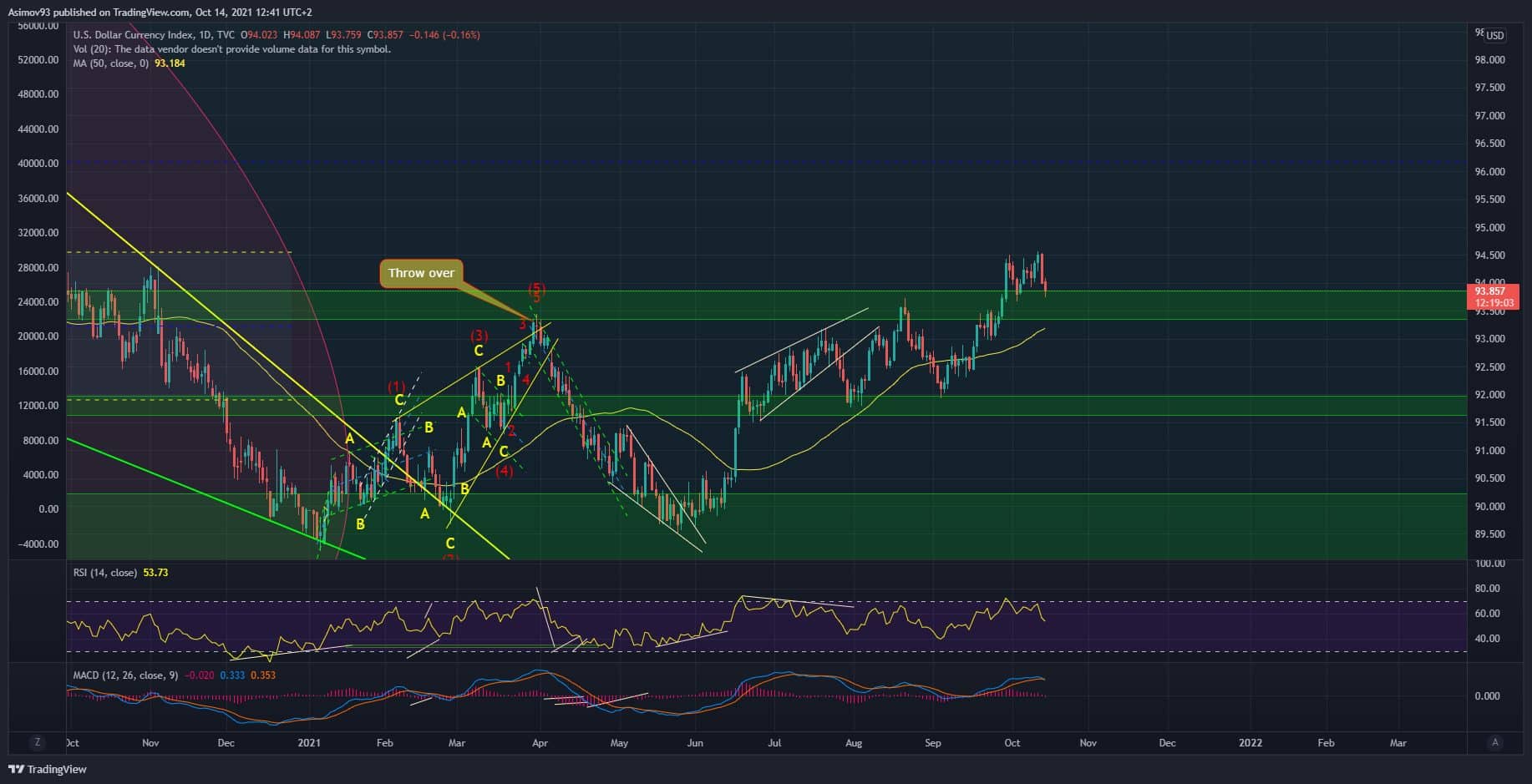Image resolution: width=1532 pixels, height=784 pixels.
Task: Click the MA value '93.184'
Action: point(170,63)
